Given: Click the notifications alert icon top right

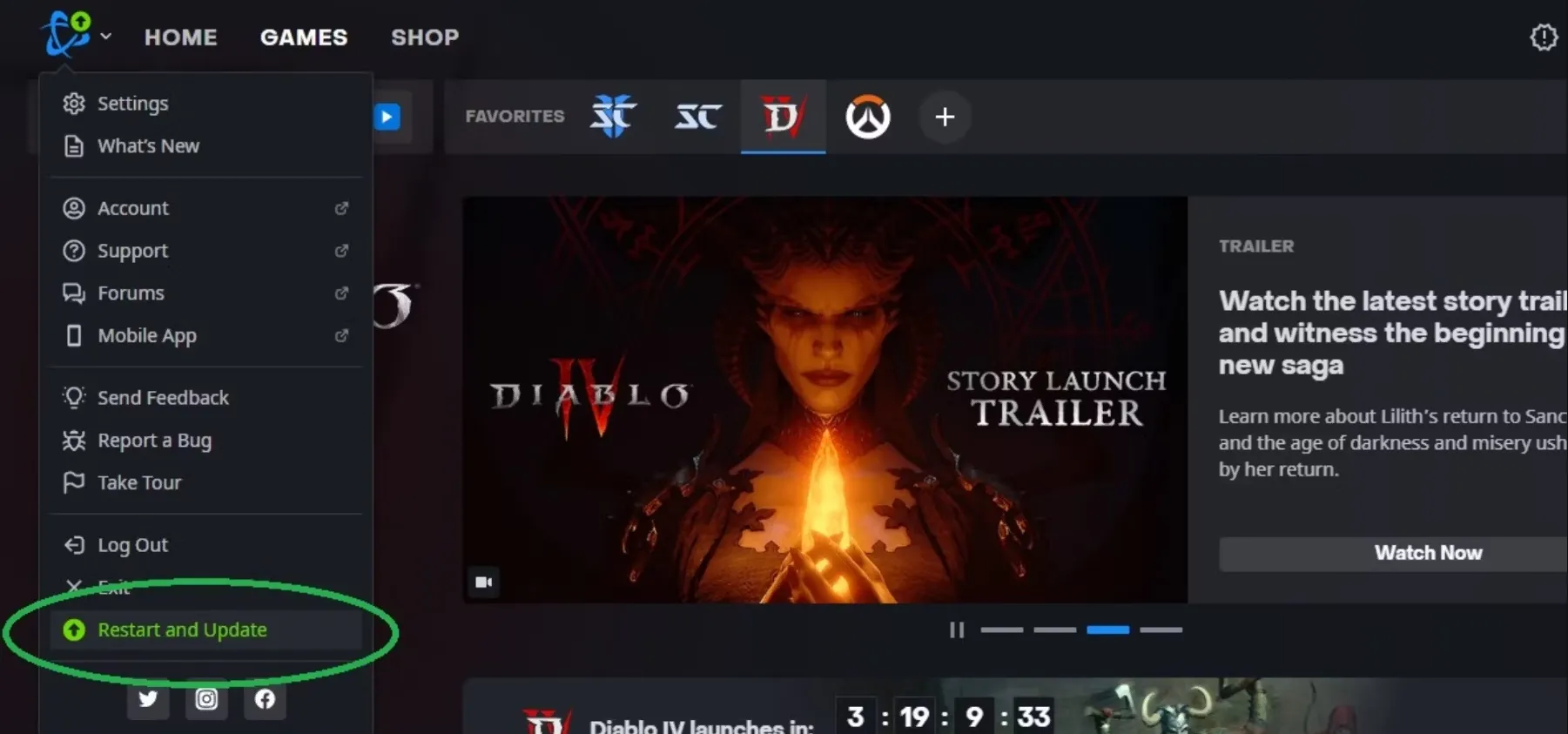Looking at the screenshot, I should click(x=1543, y=37).
